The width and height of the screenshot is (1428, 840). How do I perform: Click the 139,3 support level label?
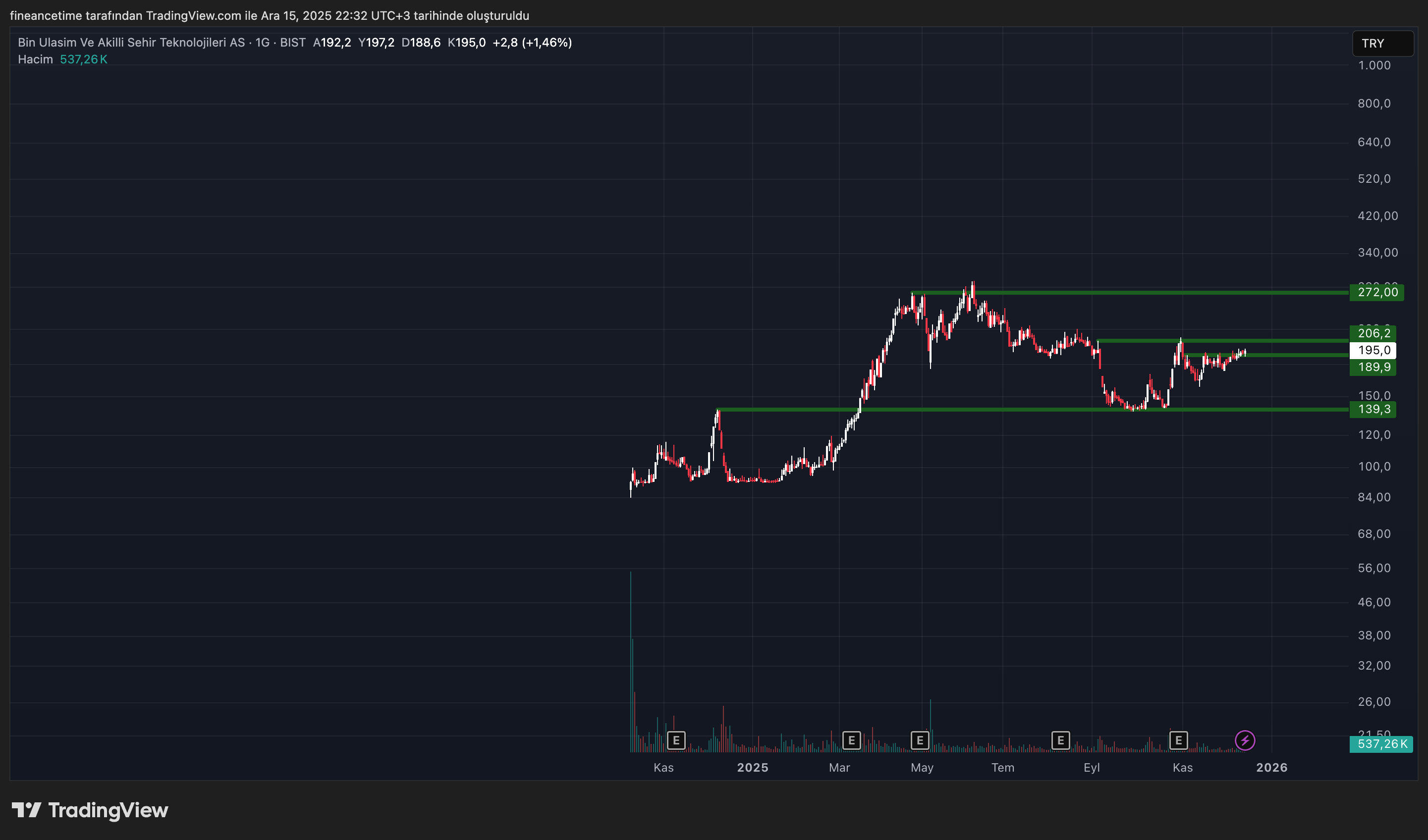tap(1373, 409)
